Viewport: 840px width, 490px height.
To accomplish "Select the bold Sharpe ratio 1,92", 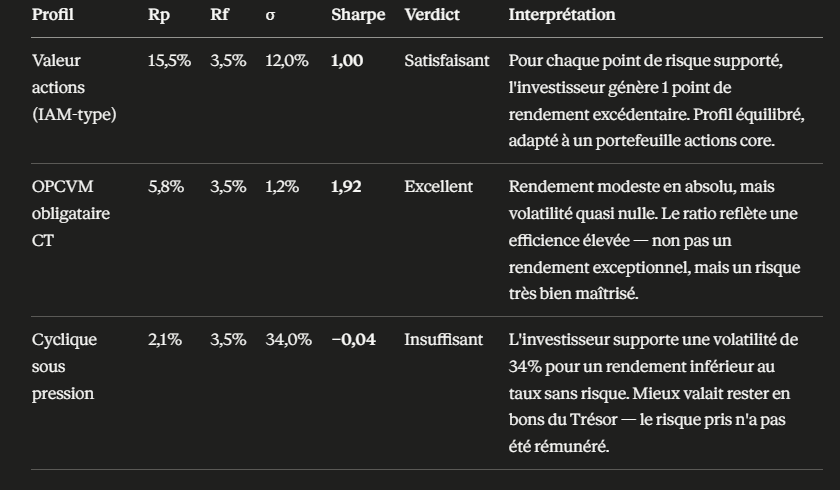I will point(346,187).
